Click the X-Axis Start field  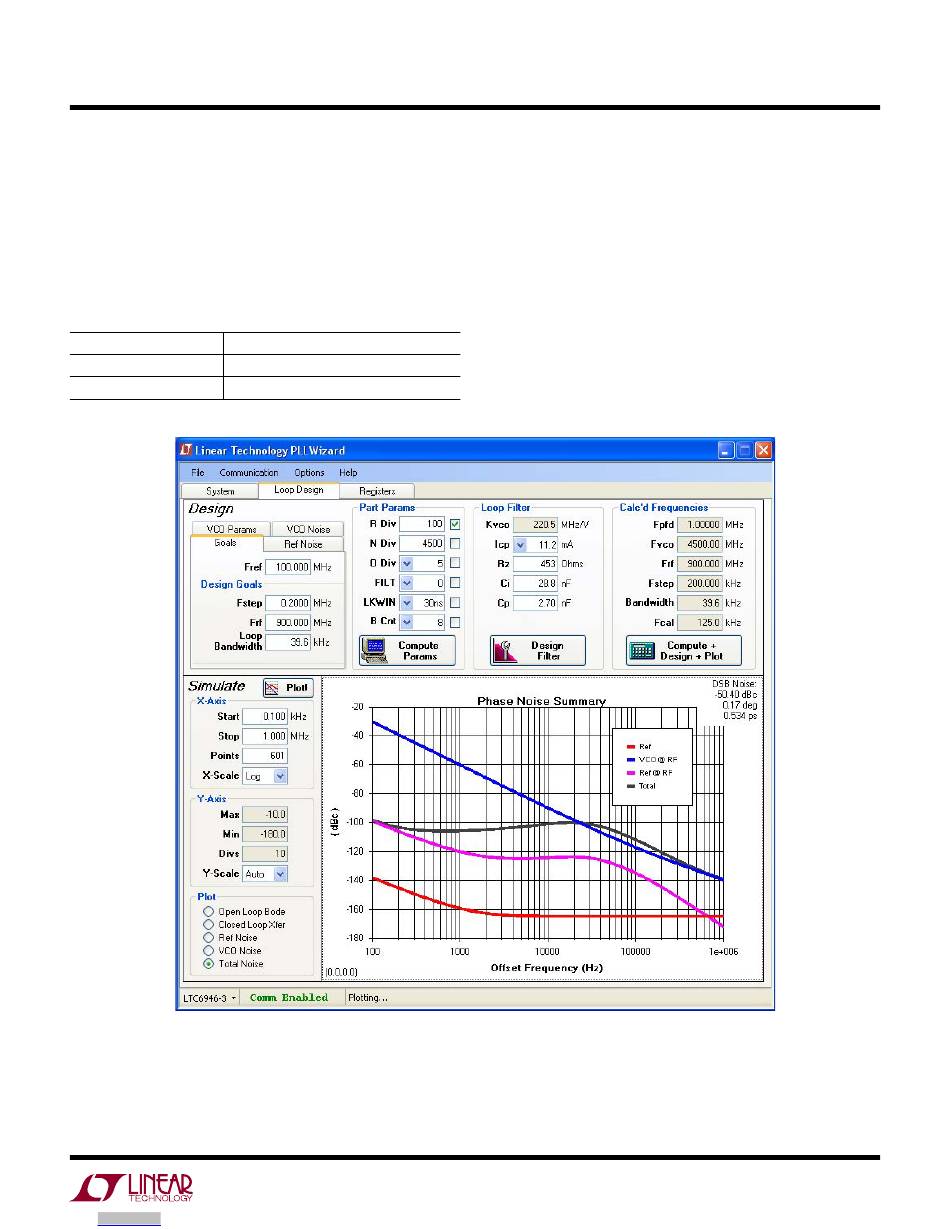[x=264, y=717]
